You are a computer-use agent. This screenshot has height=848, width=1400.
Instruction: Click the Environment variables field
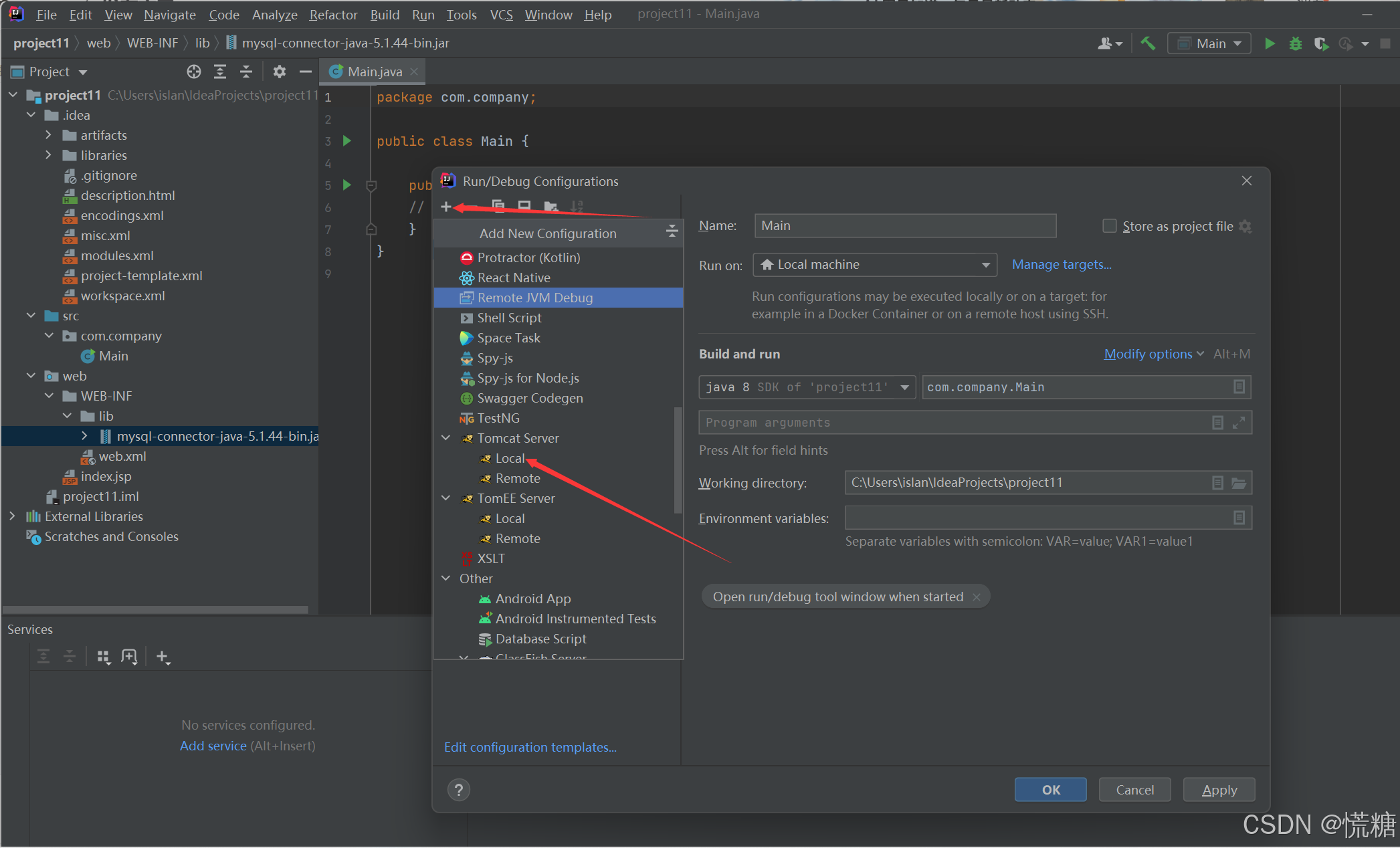pyautogui.click(x=1048, y=518)
